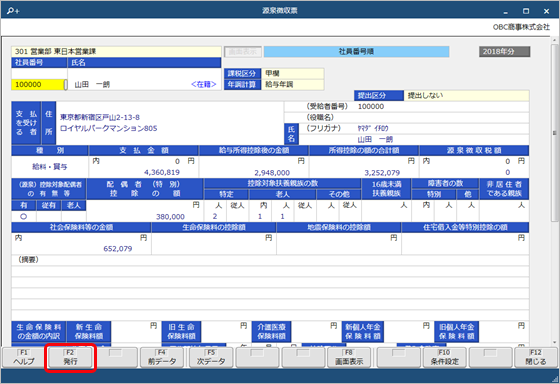The height and width of the screenshot is (384, 560).
Task: Click the 住宅借入金等特別控除の額 header
Action: point(465,227)
